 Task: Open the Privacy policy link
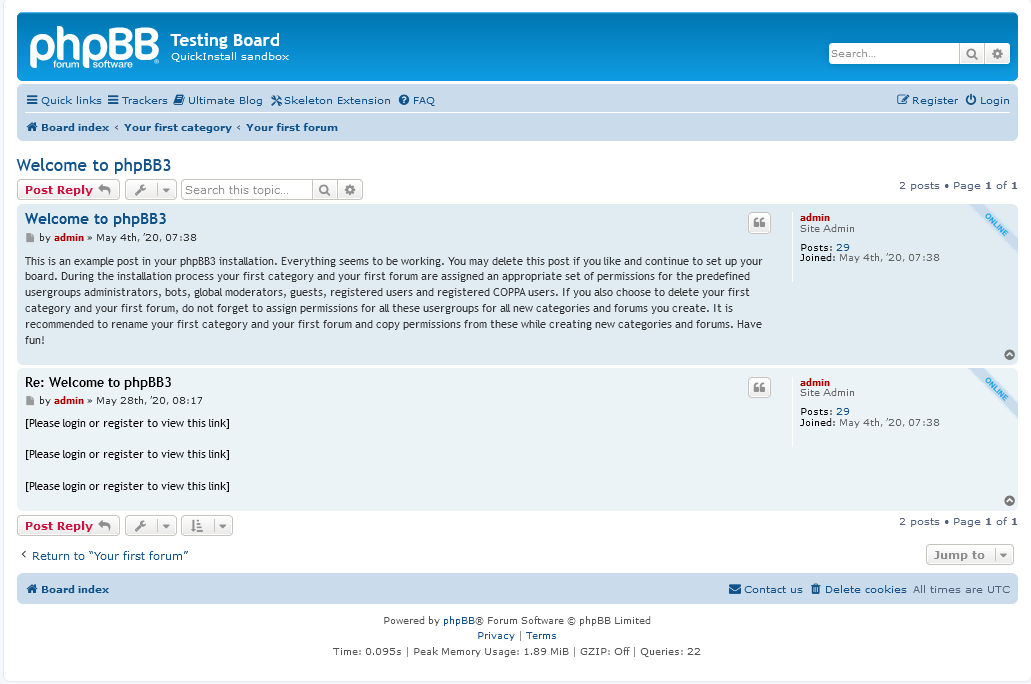[496, 635]
